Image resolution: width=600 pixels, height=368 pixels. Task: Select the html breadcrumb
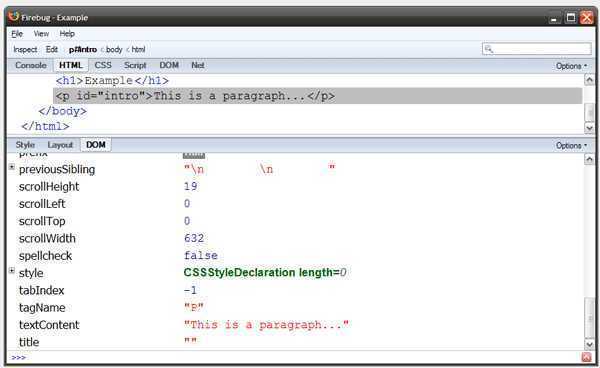coord(138,49)
